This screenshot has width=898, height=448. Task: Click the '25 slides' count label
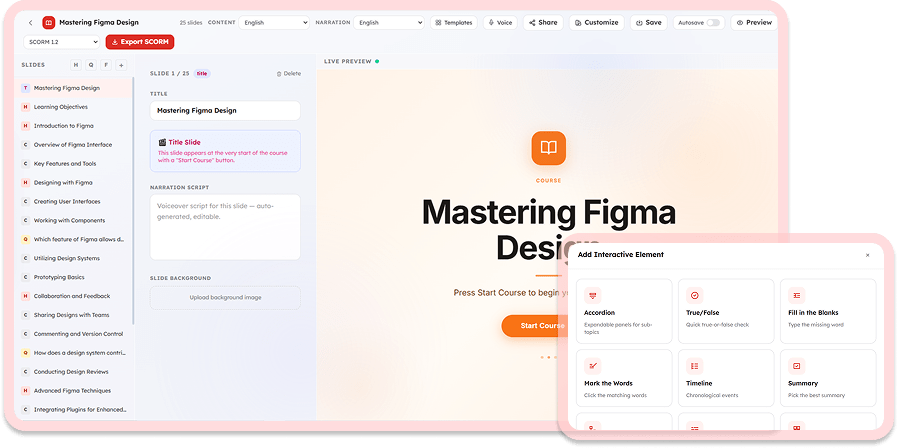191,23
